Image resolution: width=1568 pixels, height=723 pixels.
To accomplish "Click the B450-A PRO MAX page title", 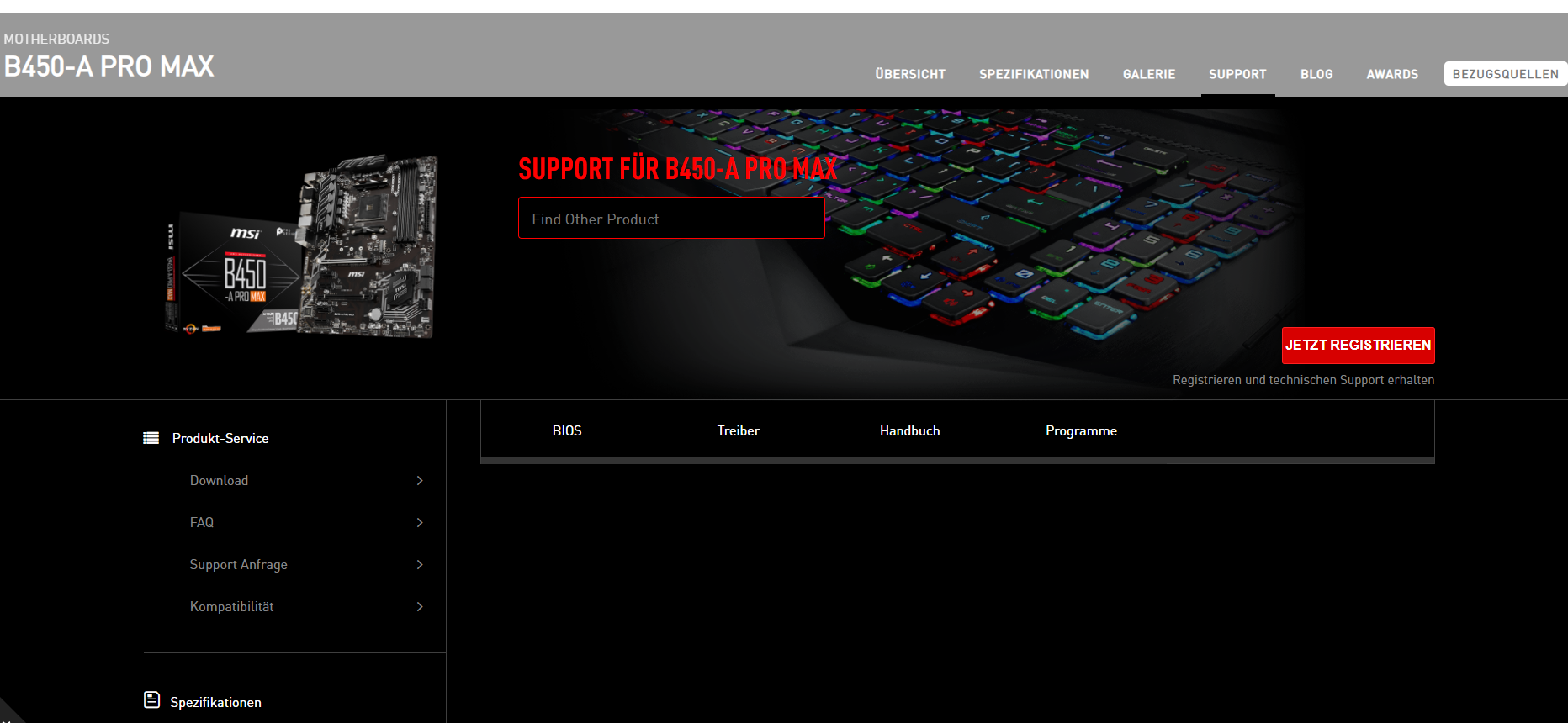I will point(109,66).
